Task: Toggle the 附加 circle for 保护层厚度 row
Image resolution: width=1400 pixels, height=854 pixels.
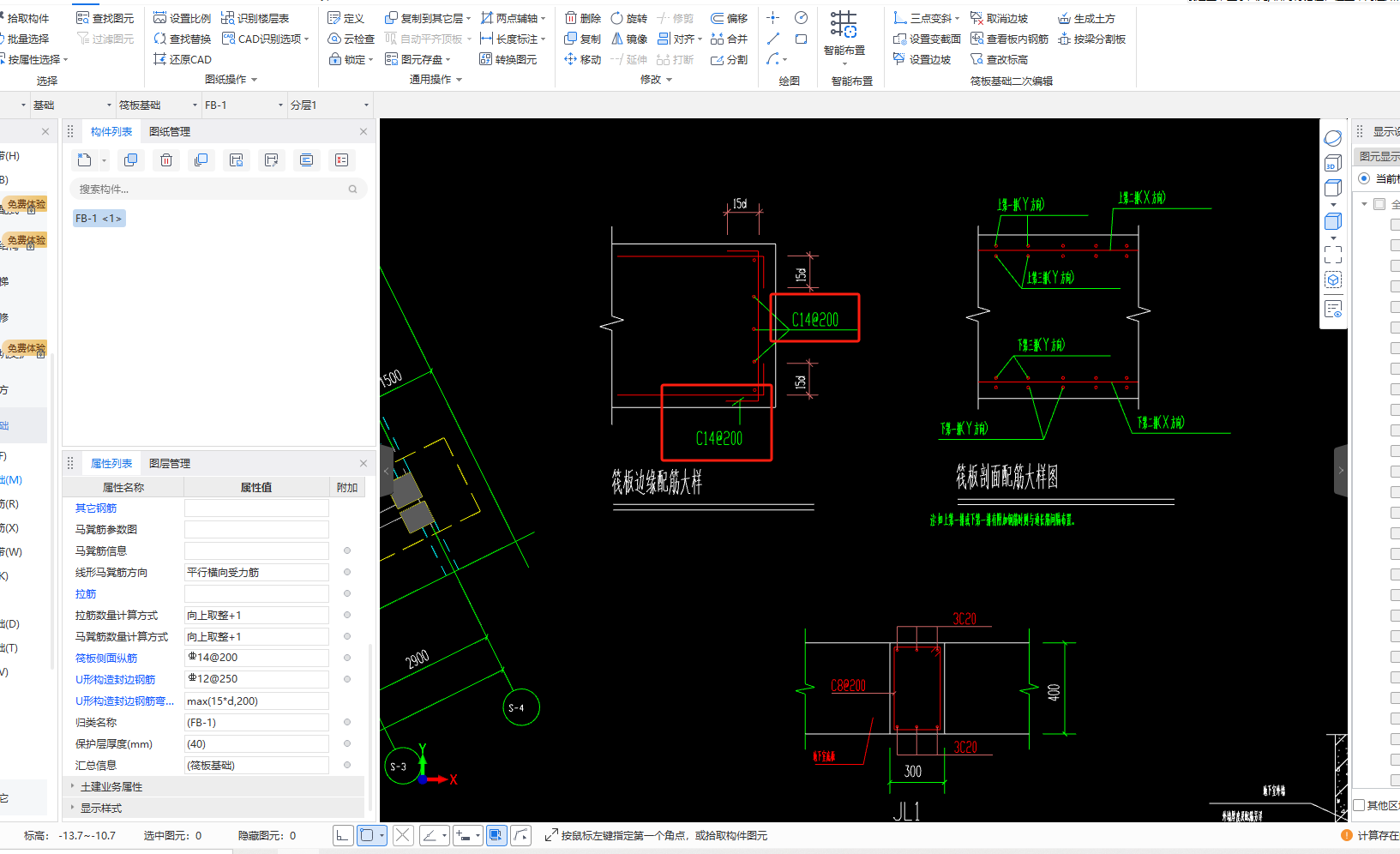Action: click(x=347, y=743)
